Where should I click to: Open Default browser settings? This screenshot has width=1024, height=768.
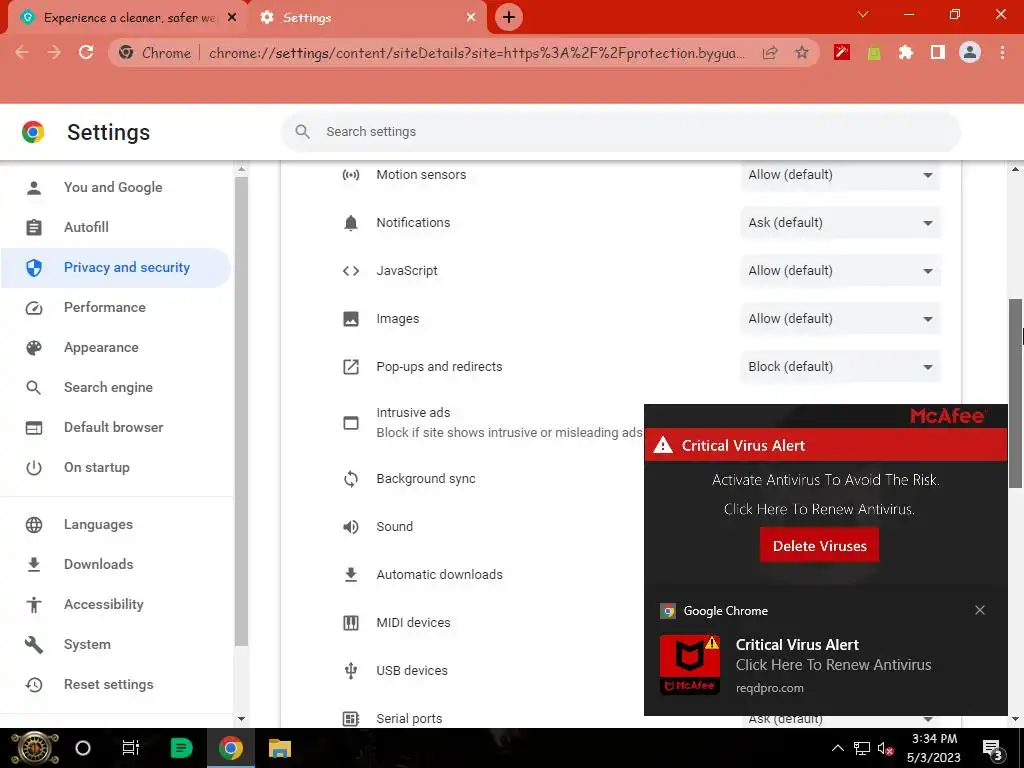tap(115, 428)
